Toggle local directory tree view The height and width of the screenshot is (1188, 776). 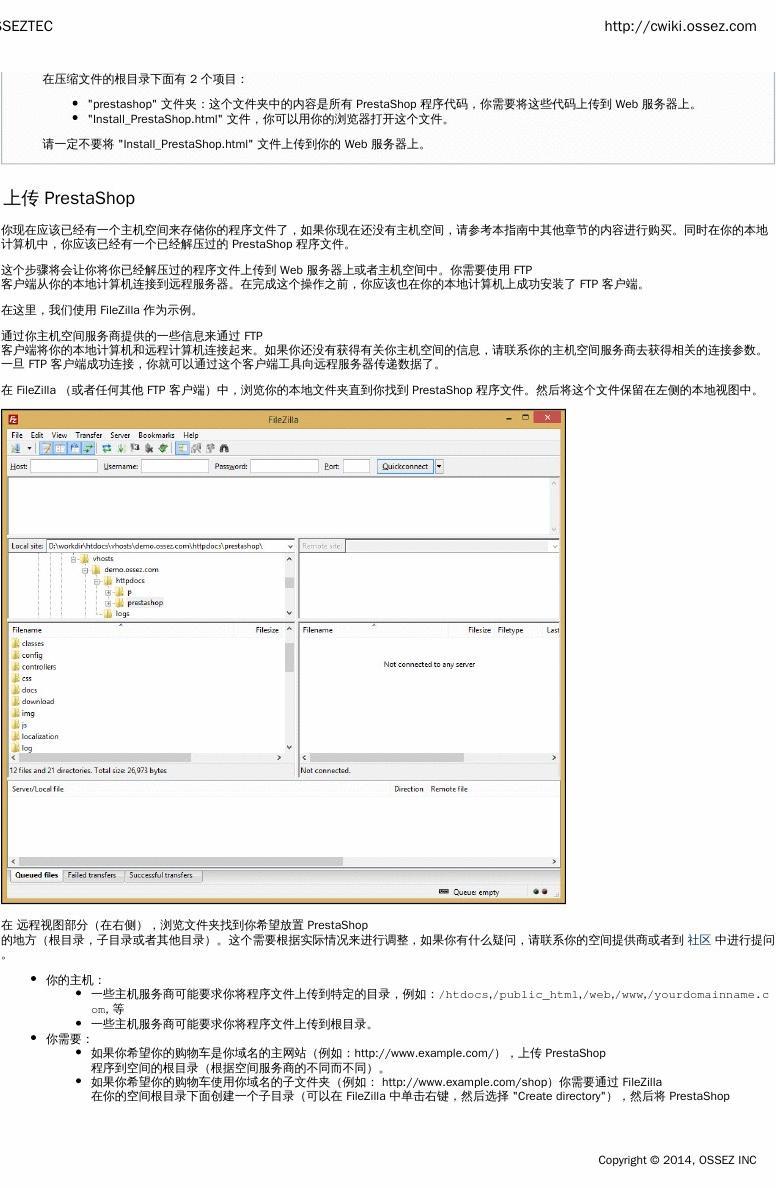pyautogui.click(x=60, y=449)
